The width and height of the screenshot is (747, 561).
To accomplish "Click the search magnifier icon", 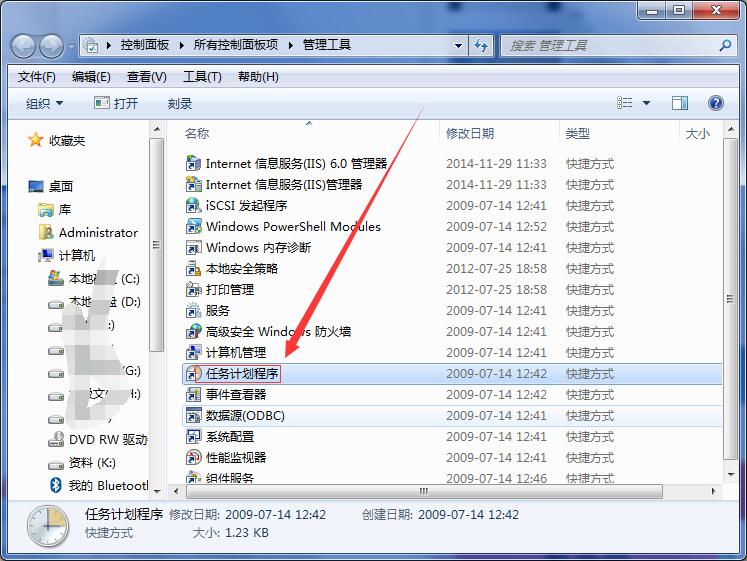I will point(725,46).
